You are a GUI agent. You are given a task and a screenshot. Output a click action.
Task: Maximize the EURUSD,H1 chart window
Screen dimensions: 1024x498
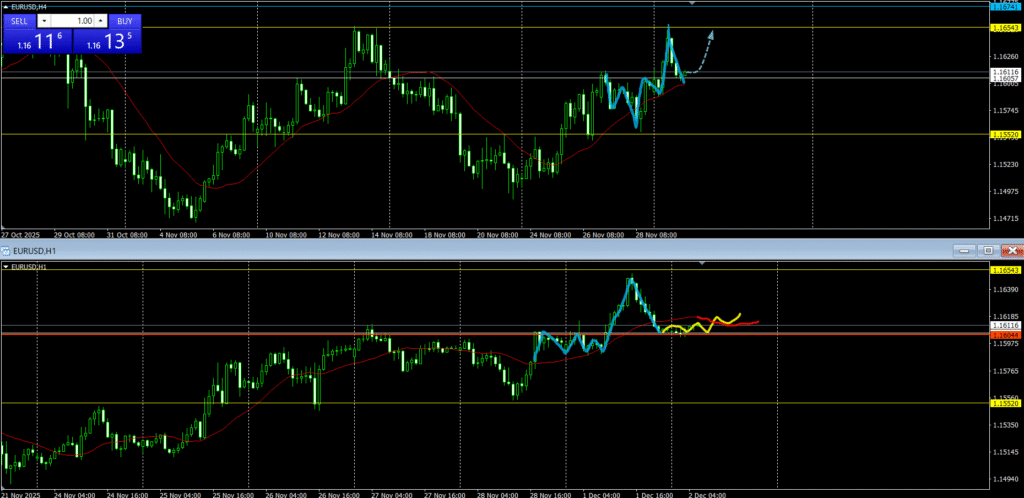point(987,250)
